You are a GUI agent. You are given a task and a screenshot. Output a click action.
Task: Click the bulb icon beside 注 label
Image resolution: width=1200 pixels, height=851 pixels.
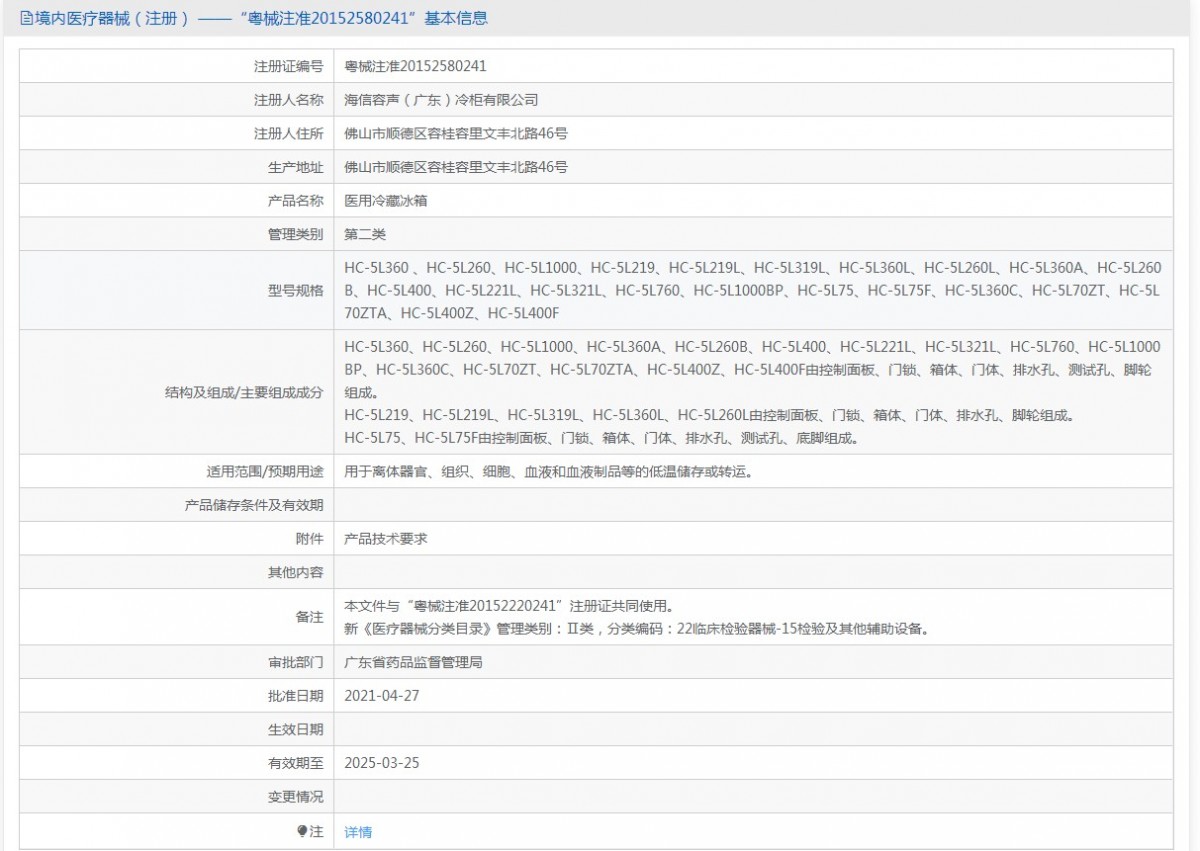coord(302,831)
